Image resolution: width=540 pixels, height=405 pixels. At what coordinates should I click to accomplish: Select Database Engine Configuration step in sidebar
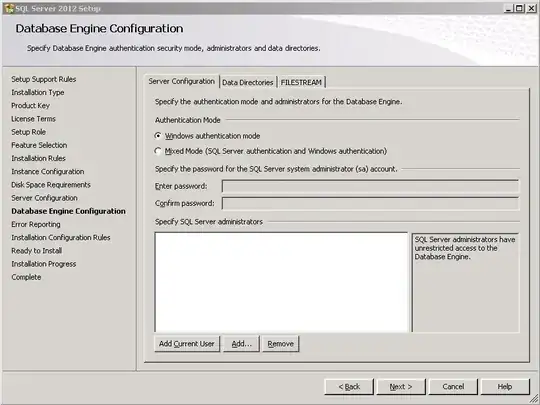click(69, 211)
